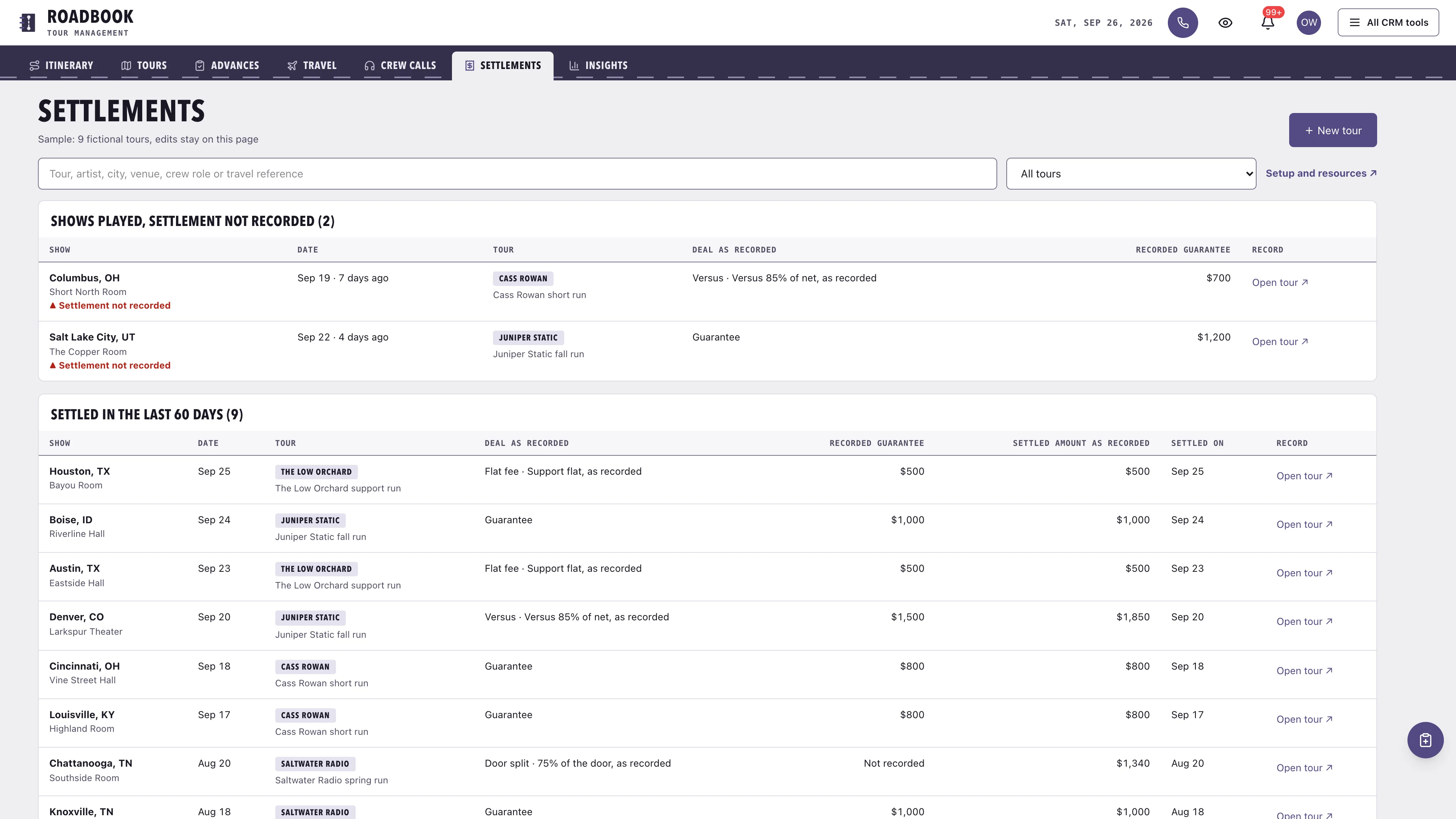Image resolution: width=1456 pixels, height=819 pixels.
Task: Expand the All tours filter dropdown
Action: pyautogui.click(x=1131, y=174)
